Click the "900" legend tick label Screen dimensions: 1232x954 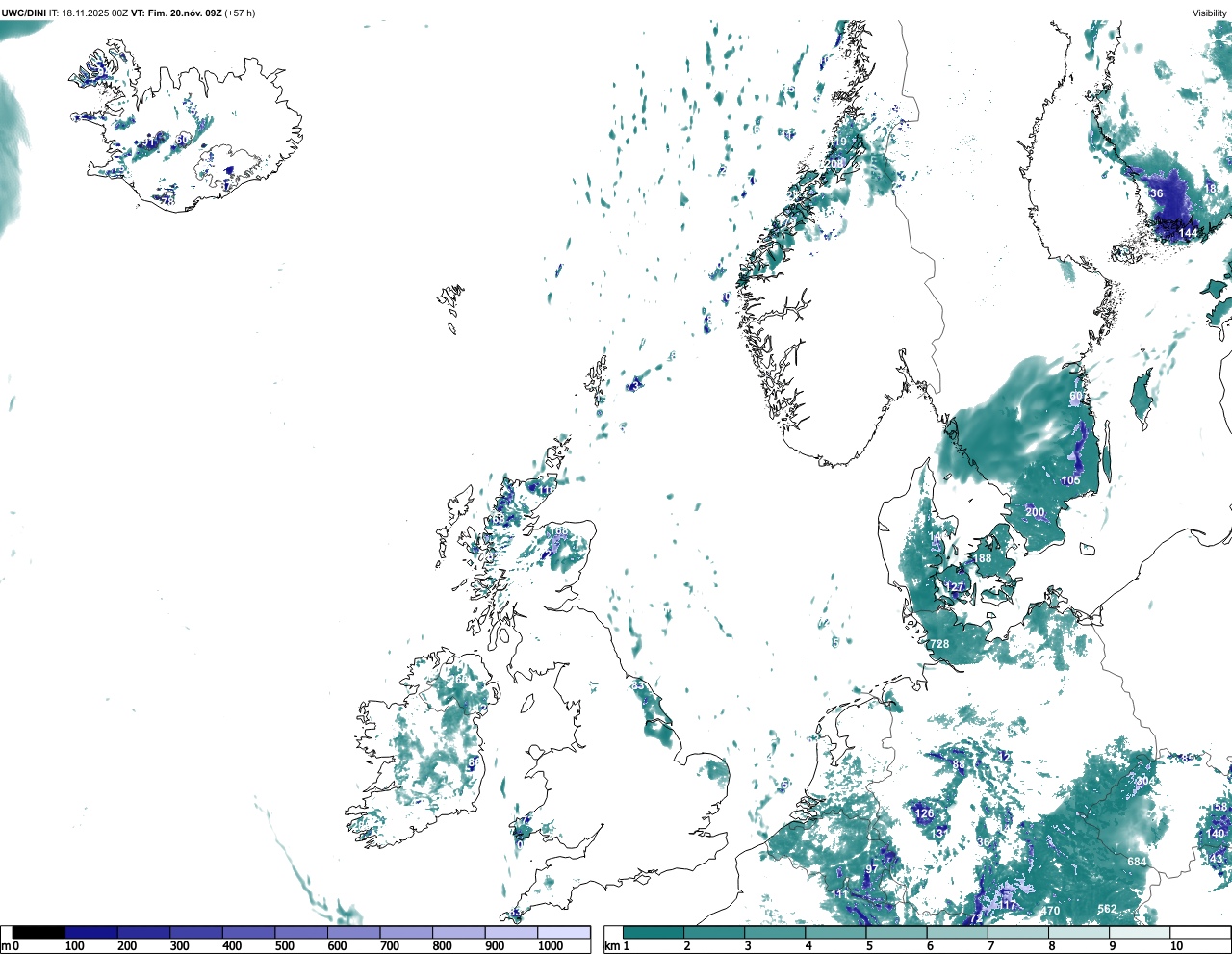coord(494,946)
